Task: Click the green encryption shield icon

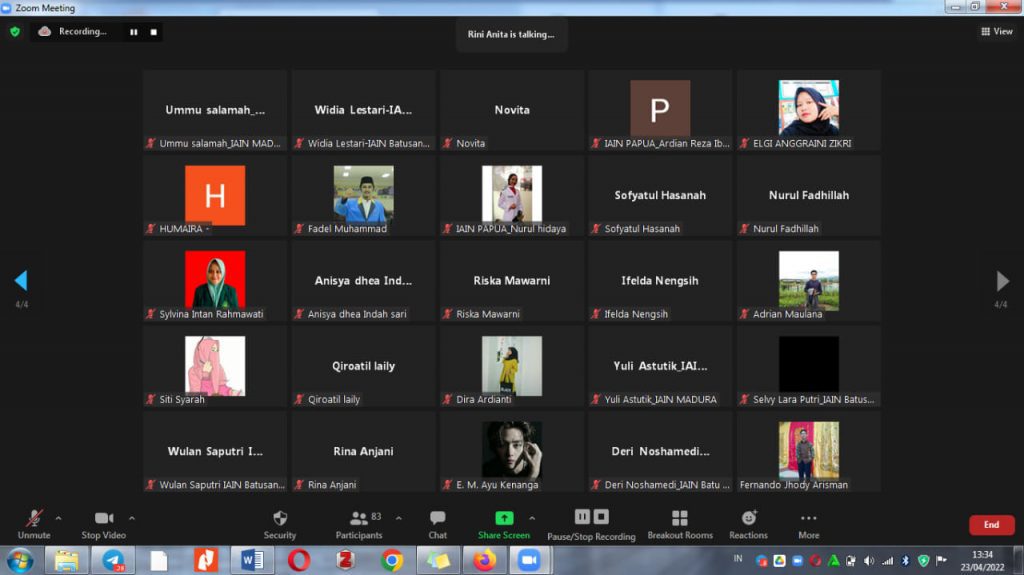Action: pos(14,32)
